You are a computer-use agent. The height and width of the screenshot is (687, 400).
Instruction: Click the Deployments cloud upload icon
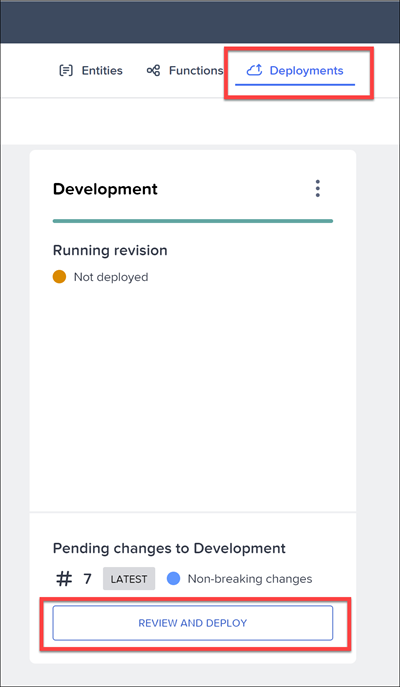point(255,70)
